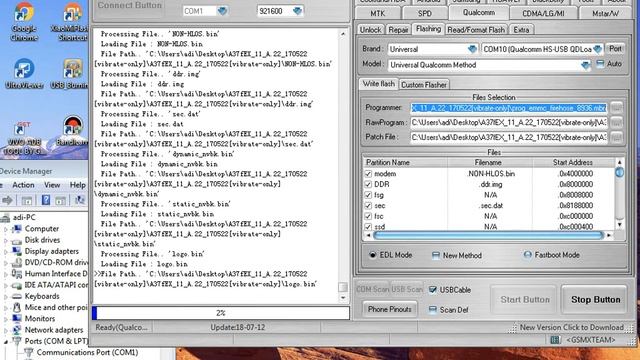Click the Stop Button
The height and width of the screenshot is (360, 640).
[595, 300]
